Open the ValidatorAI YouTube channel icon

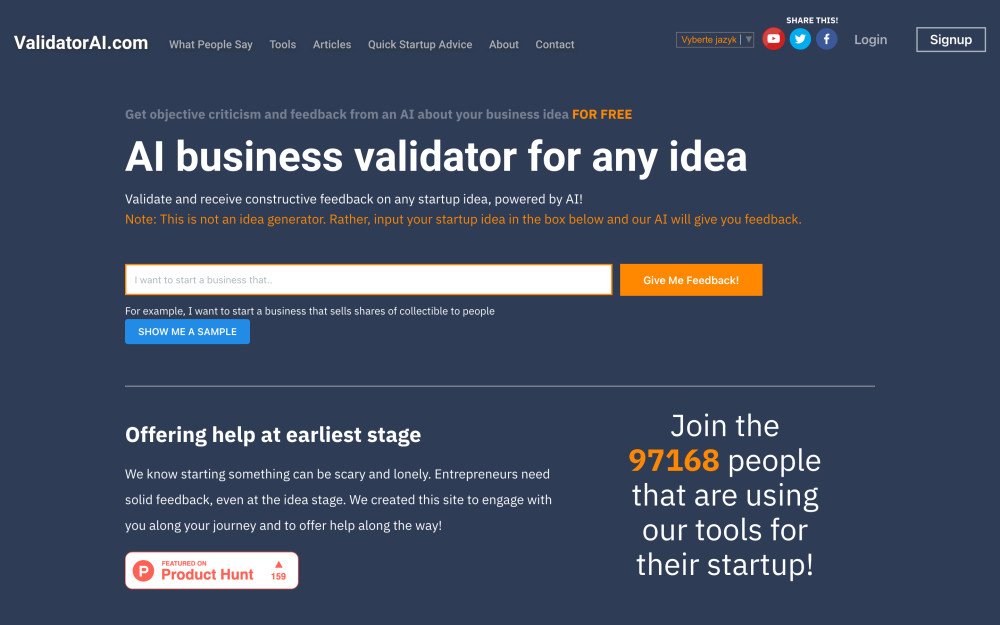pos(772,38)
